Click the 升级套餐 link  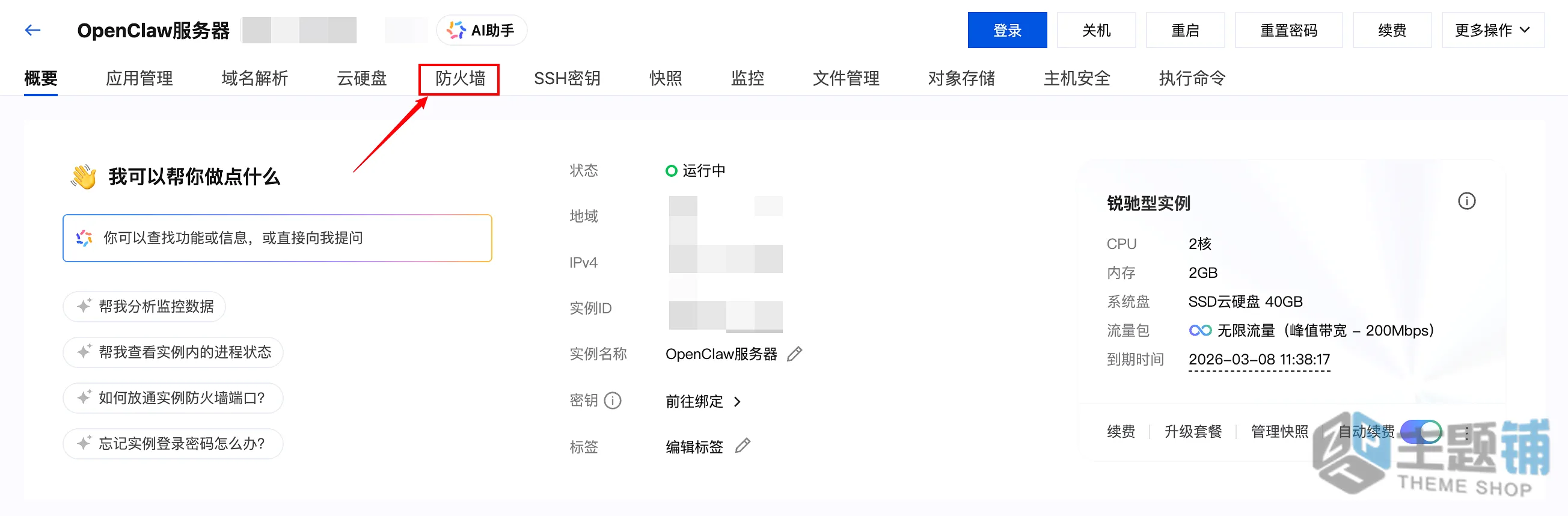tap(1192, 431)
